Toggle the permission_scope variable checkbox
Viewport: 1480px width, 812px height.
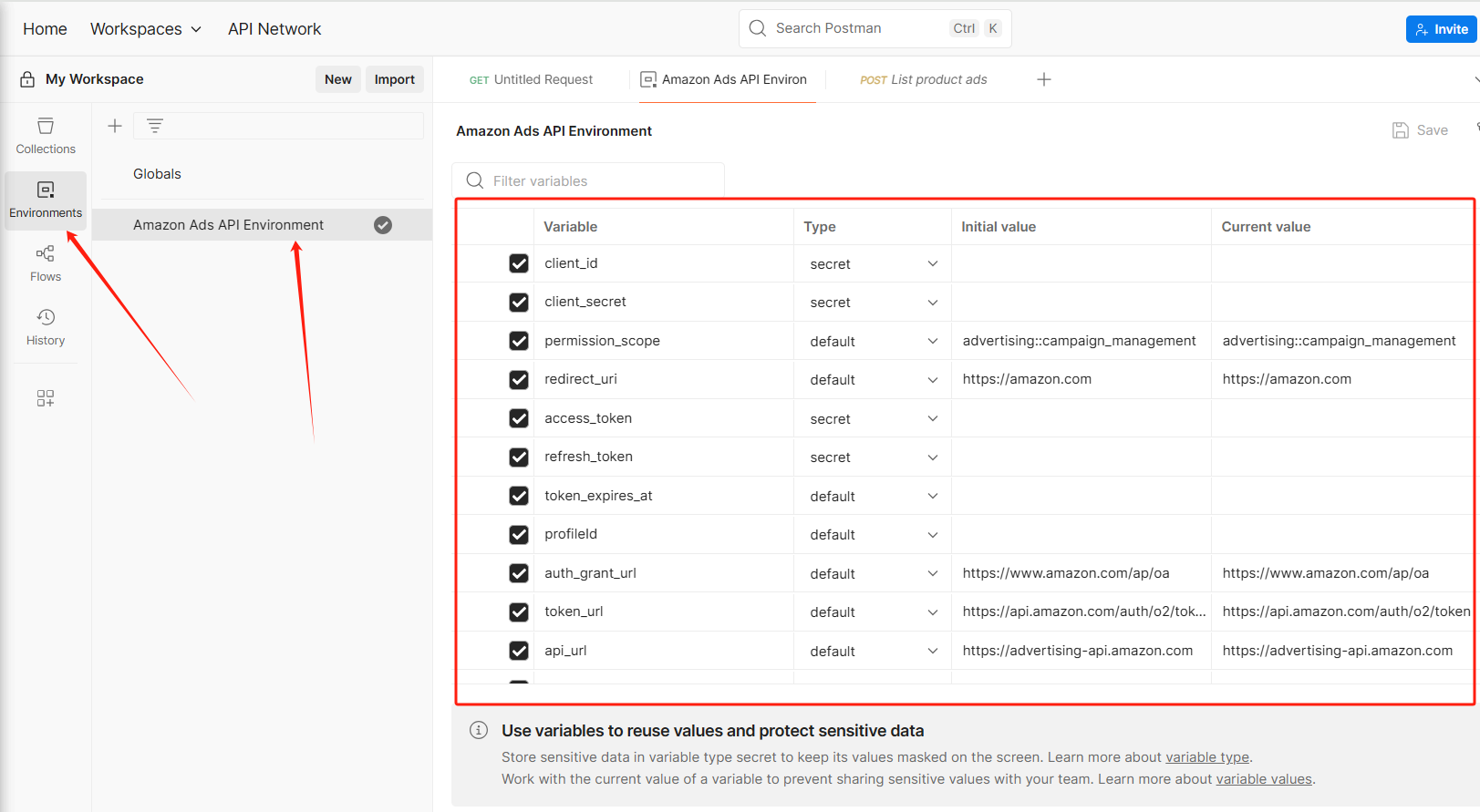(519, 341)
